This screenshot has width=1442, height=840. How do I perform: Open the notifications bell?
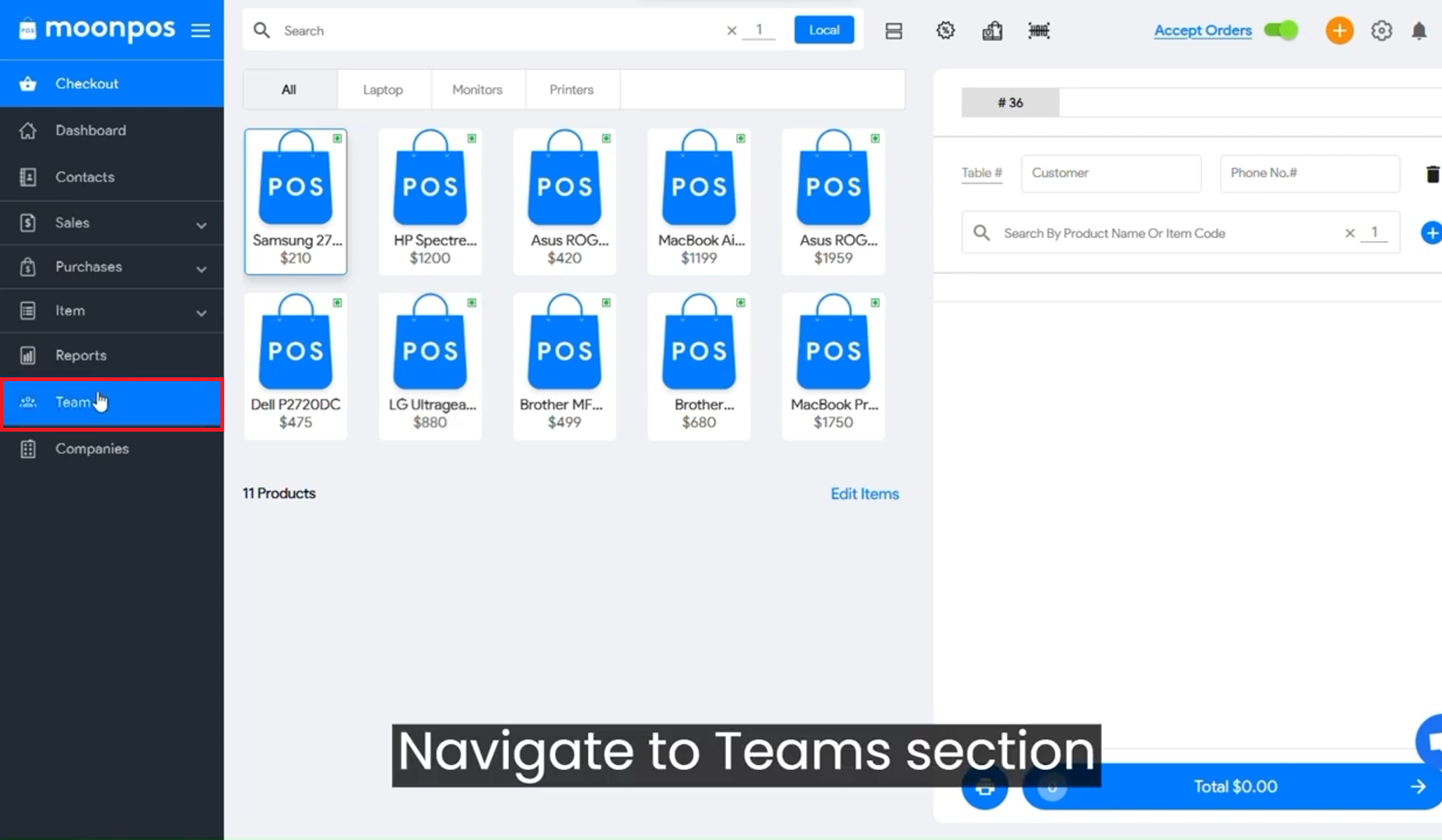(x=1419, y=31)
